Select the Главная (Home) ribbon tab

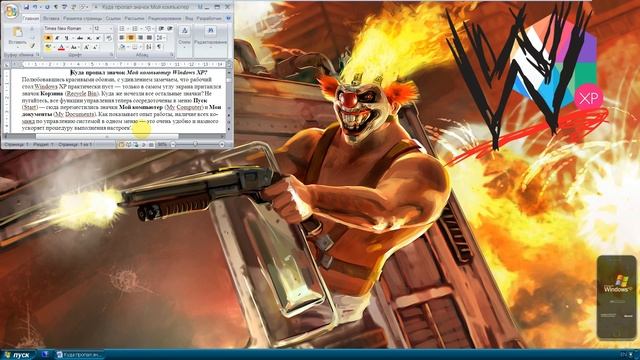pyautogui.click(x=31, y=18)
